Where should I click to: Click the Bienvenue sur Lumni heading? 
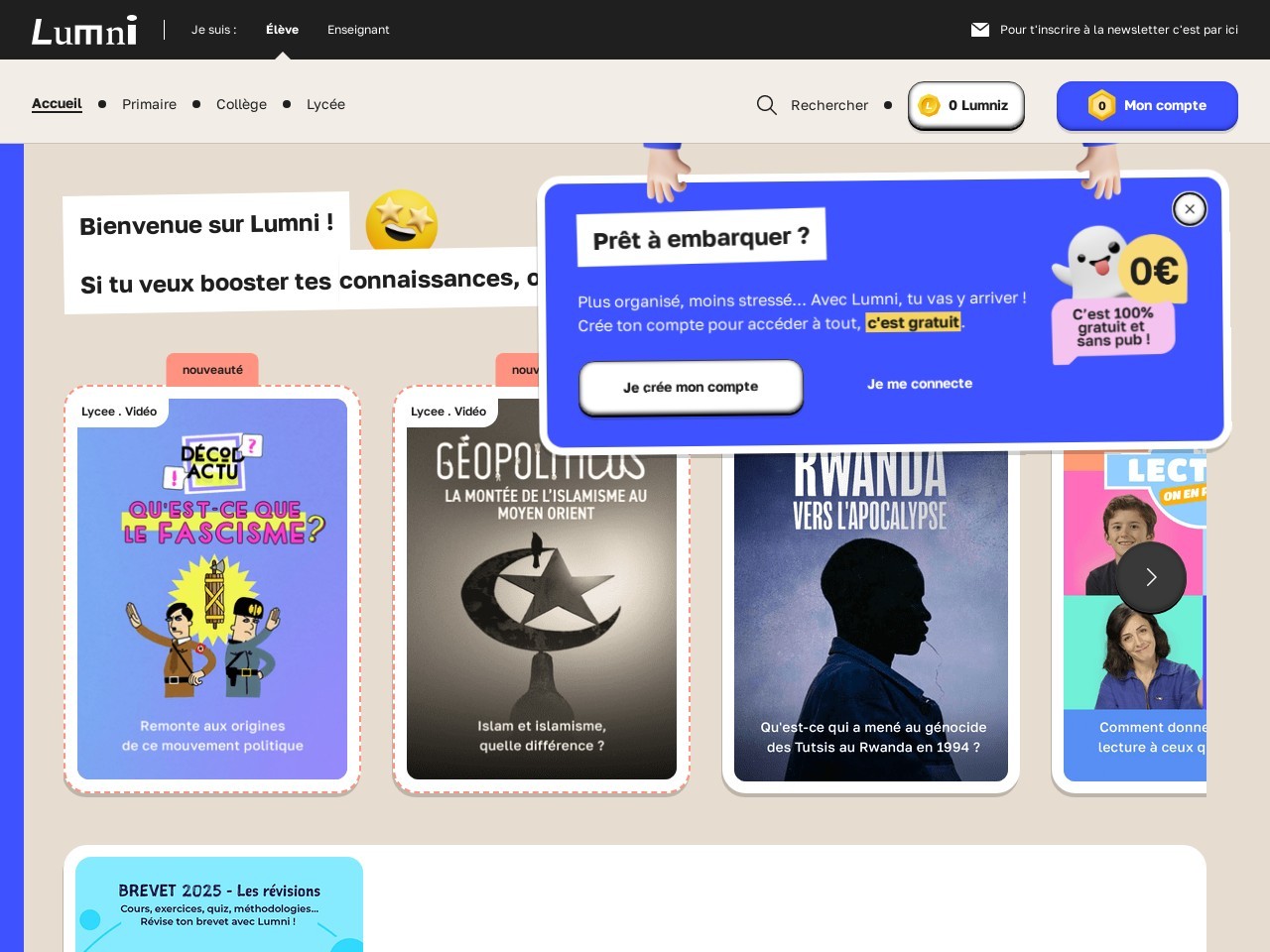coord(206,224)
